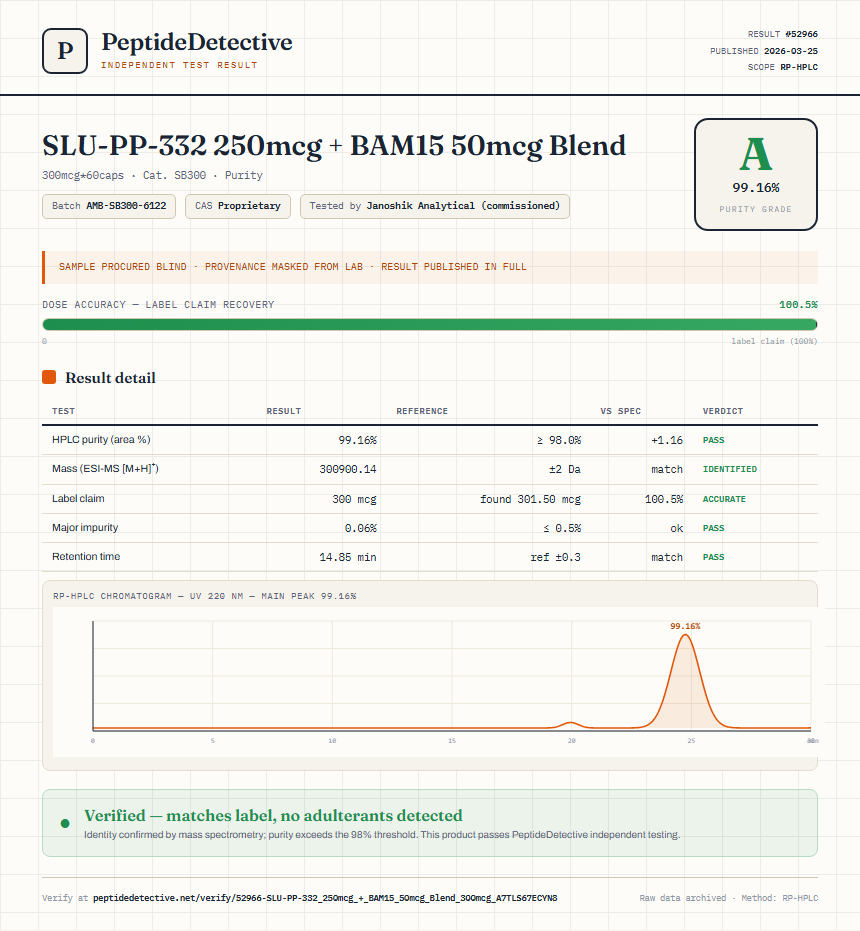Click the product title SLU-PP-332 BAM15 Blend
Screen dimensions: 860x931
[x=334, y=145]
